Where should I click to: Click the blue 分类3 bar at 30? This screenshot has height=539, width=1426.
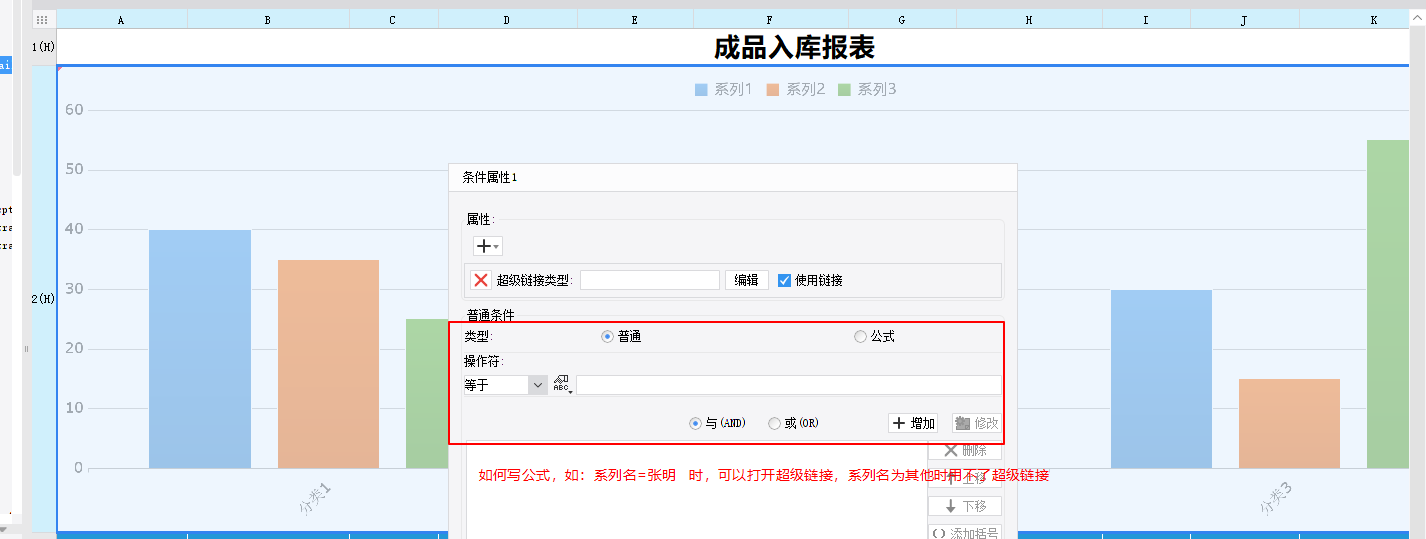(x=1161, y=379)
